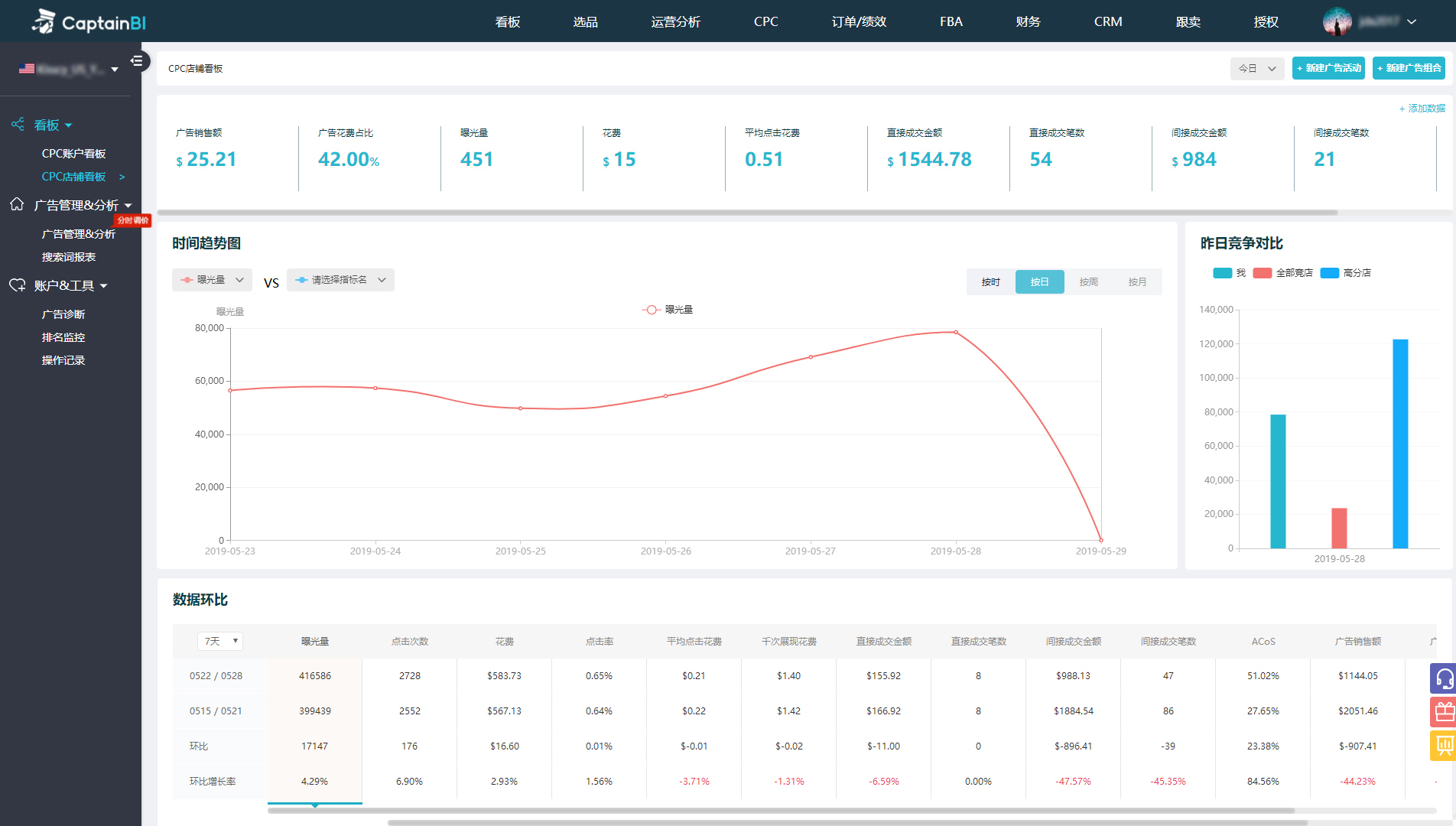Open the 今日 date range dropdown
This screenshot has height=826, width=1456.
point(1256,68)
